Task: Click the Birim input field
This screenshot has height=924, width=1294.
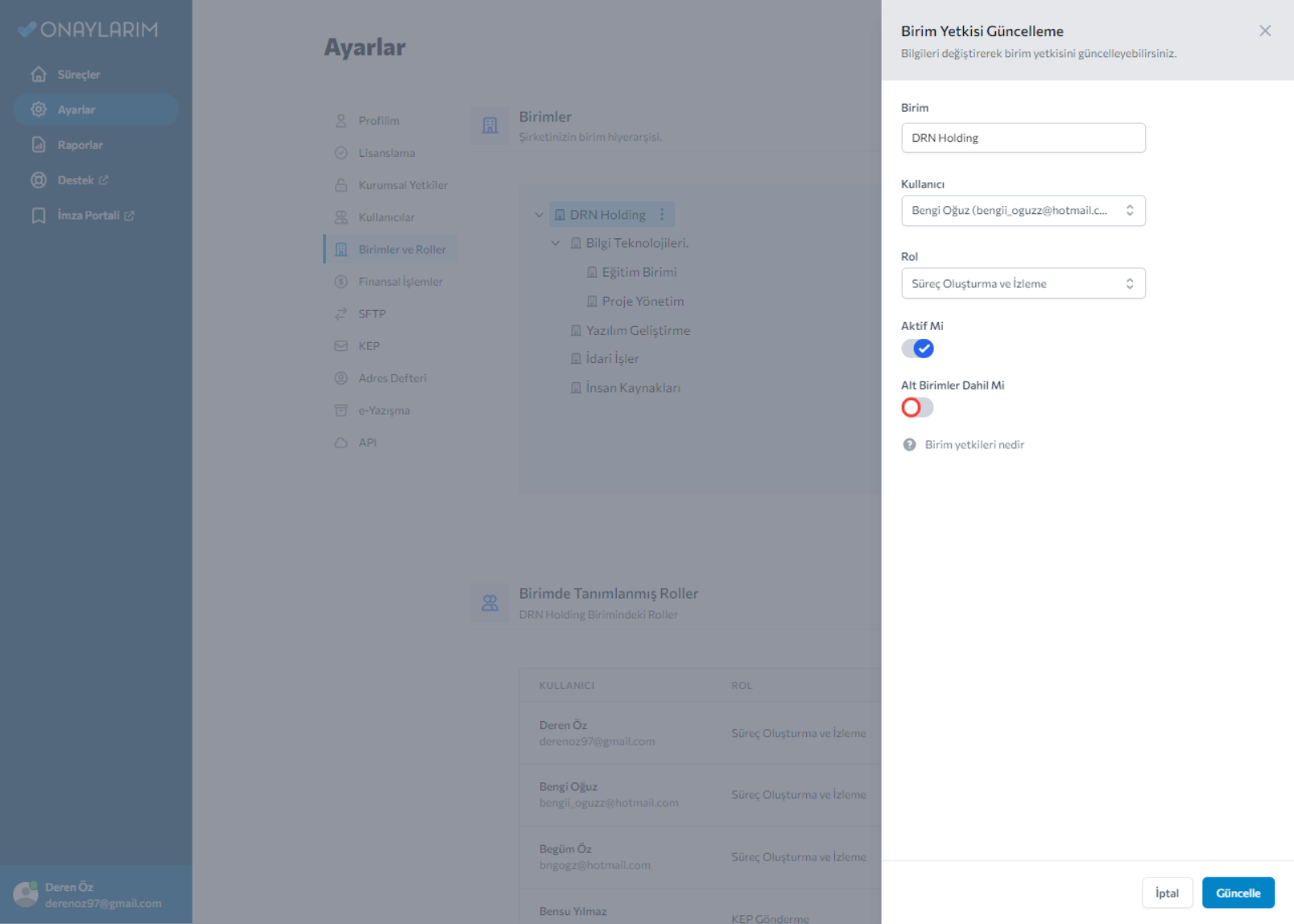Action: tap(1023, 138)
